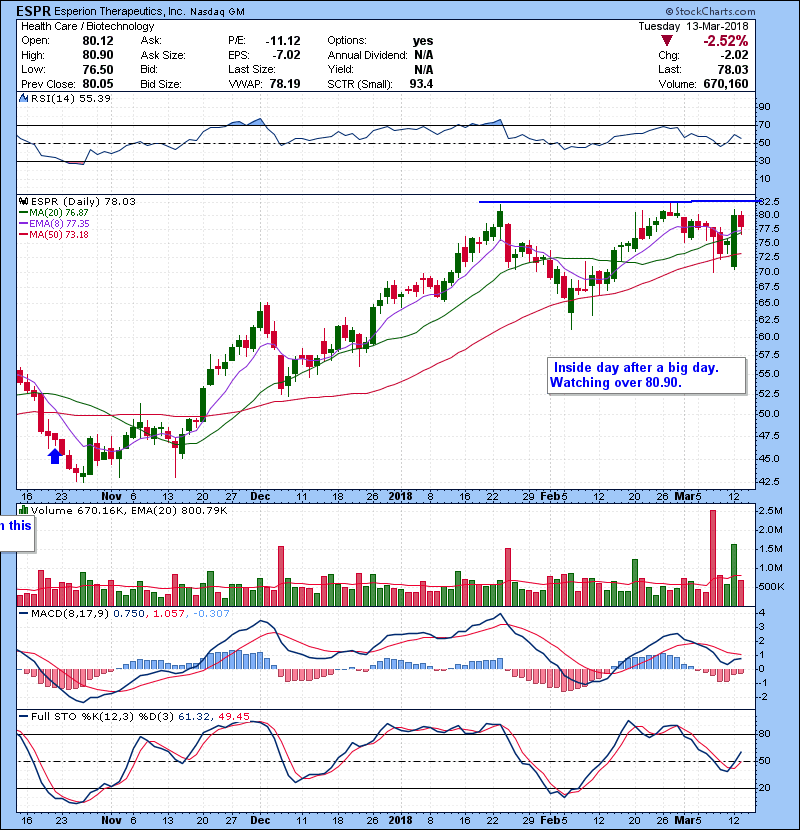Image resolution: width=800 pixels, height=830 pixels.
Task: Click the green MA(20) legend line swatch
Action: pyautogui.click(x=23, y=212)
